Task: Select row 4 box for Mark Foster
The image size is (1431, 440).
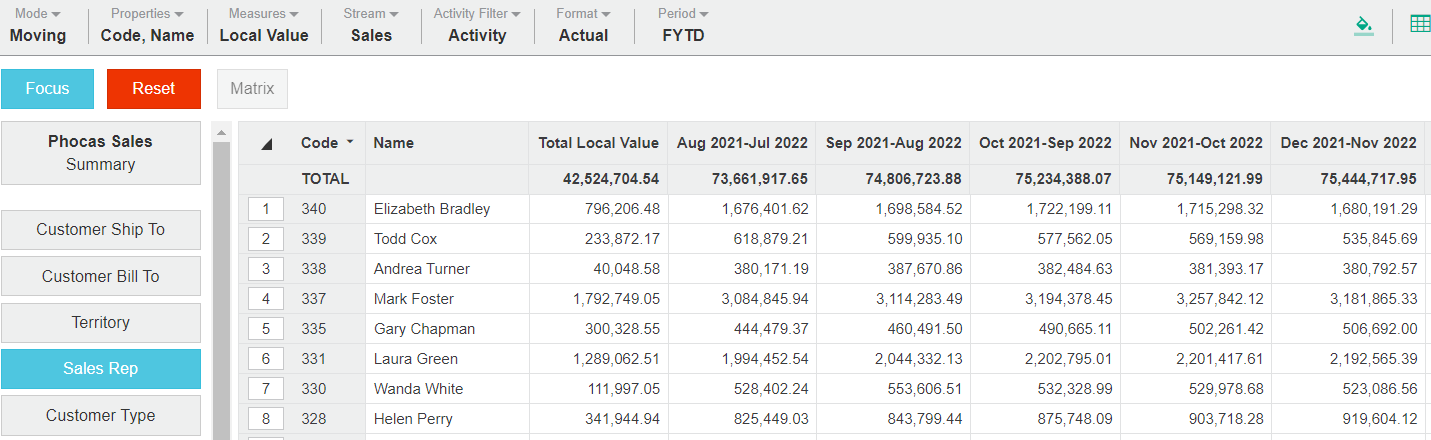Action: (266, 299)
